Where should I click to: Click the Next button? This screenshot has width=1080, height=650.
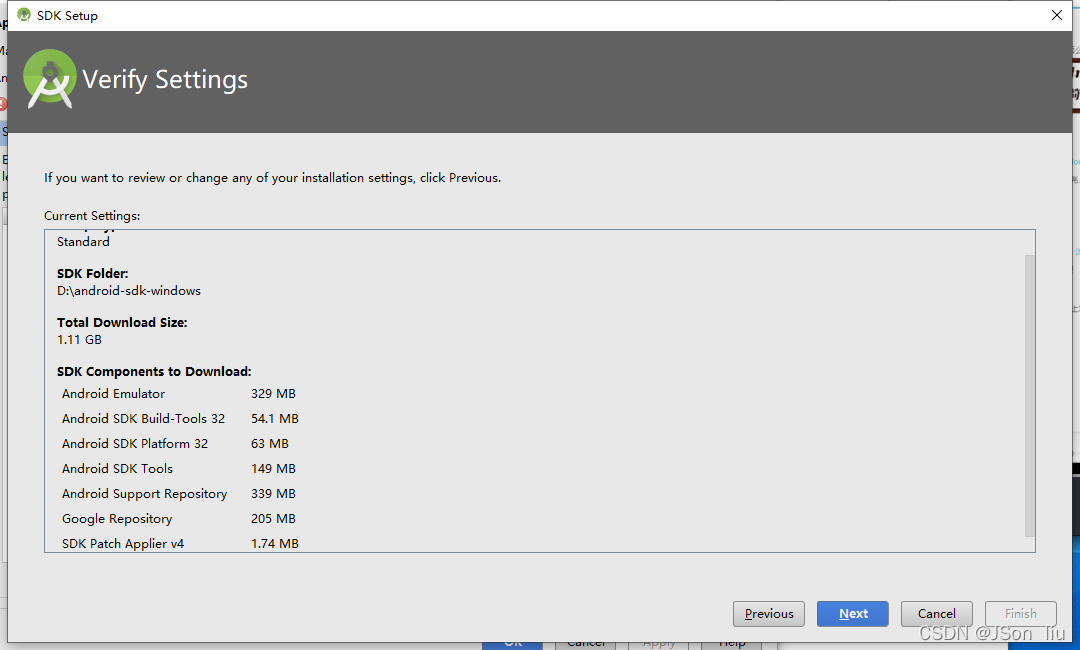[853, 614]
